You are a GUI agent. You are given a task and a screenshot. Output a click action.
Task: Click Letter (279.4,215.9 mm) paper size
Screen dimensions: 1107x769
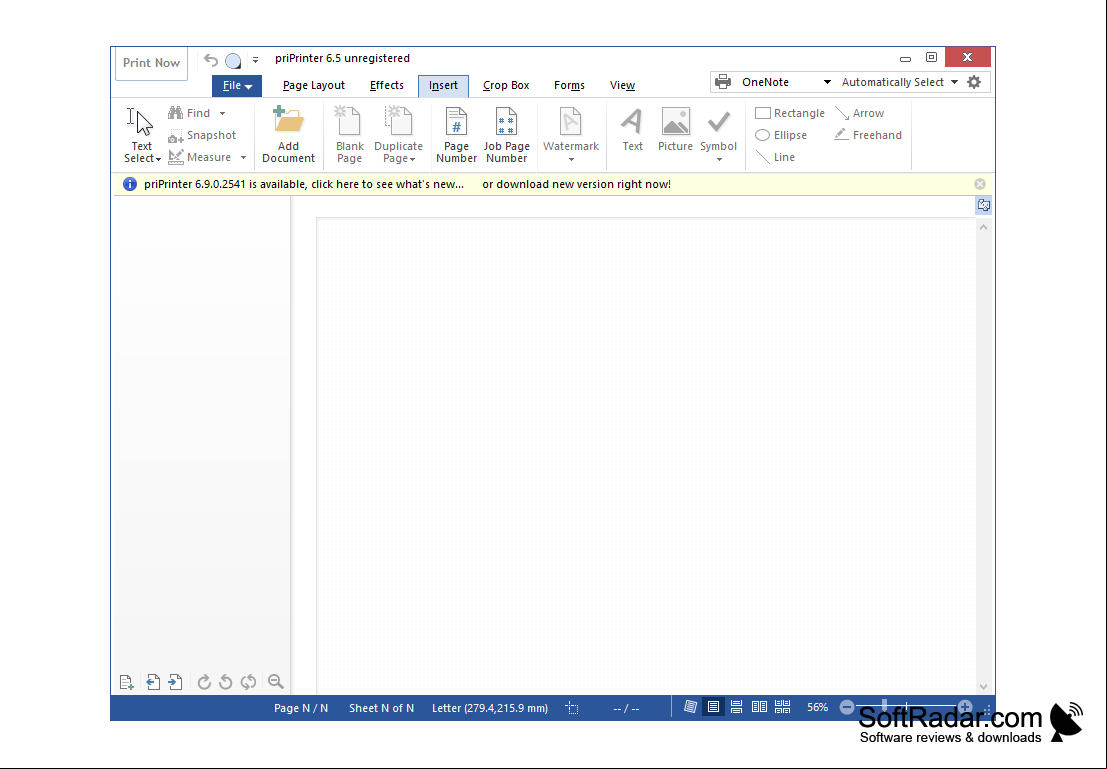[x=490, y=708]
